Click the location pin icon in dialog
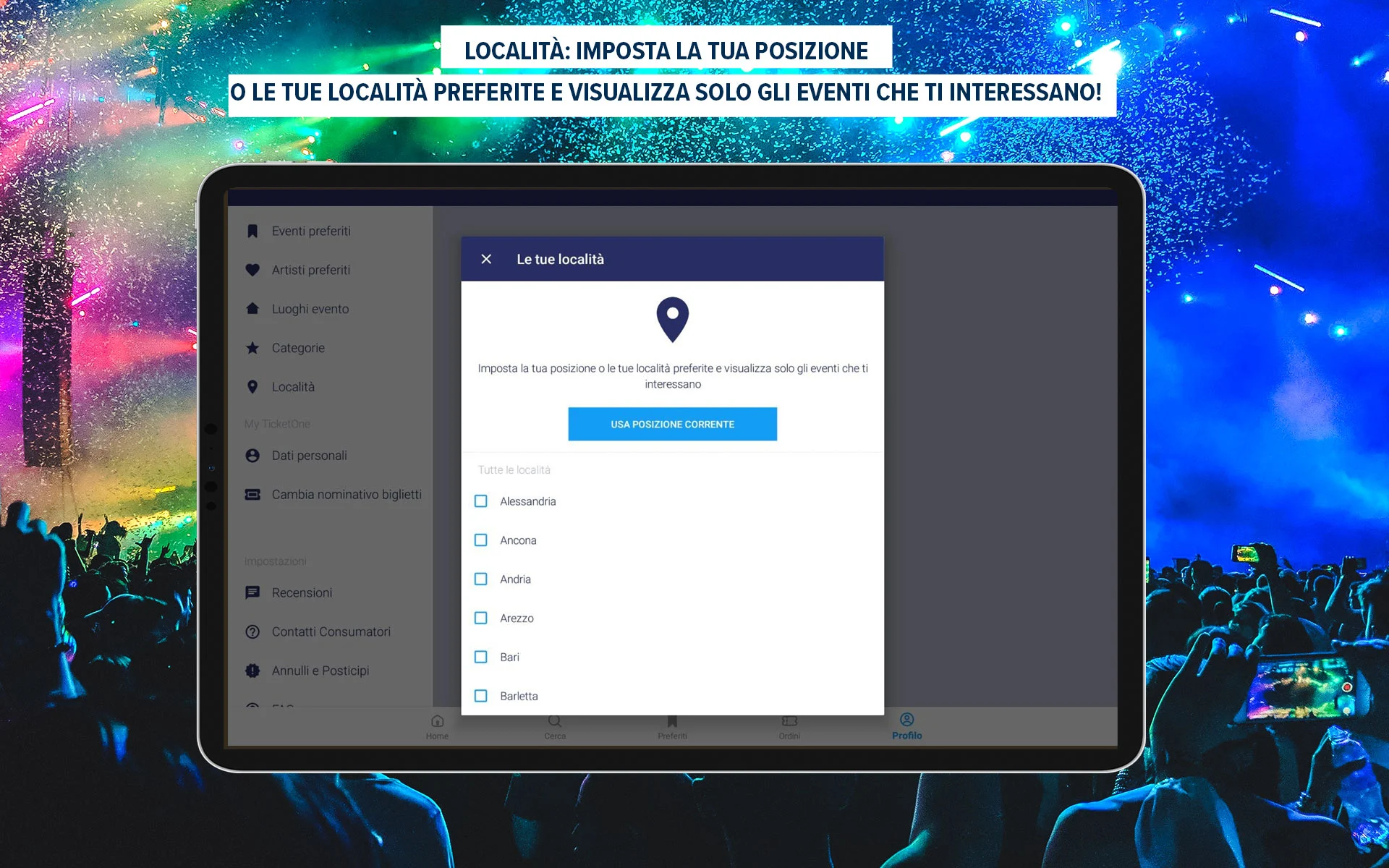 (x=672, y=319)
